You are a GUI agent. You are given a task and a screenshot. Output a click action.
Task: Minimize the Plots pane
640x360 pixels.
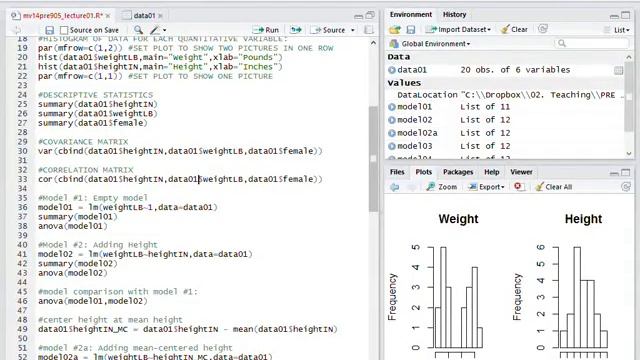(x=614, y=173)
